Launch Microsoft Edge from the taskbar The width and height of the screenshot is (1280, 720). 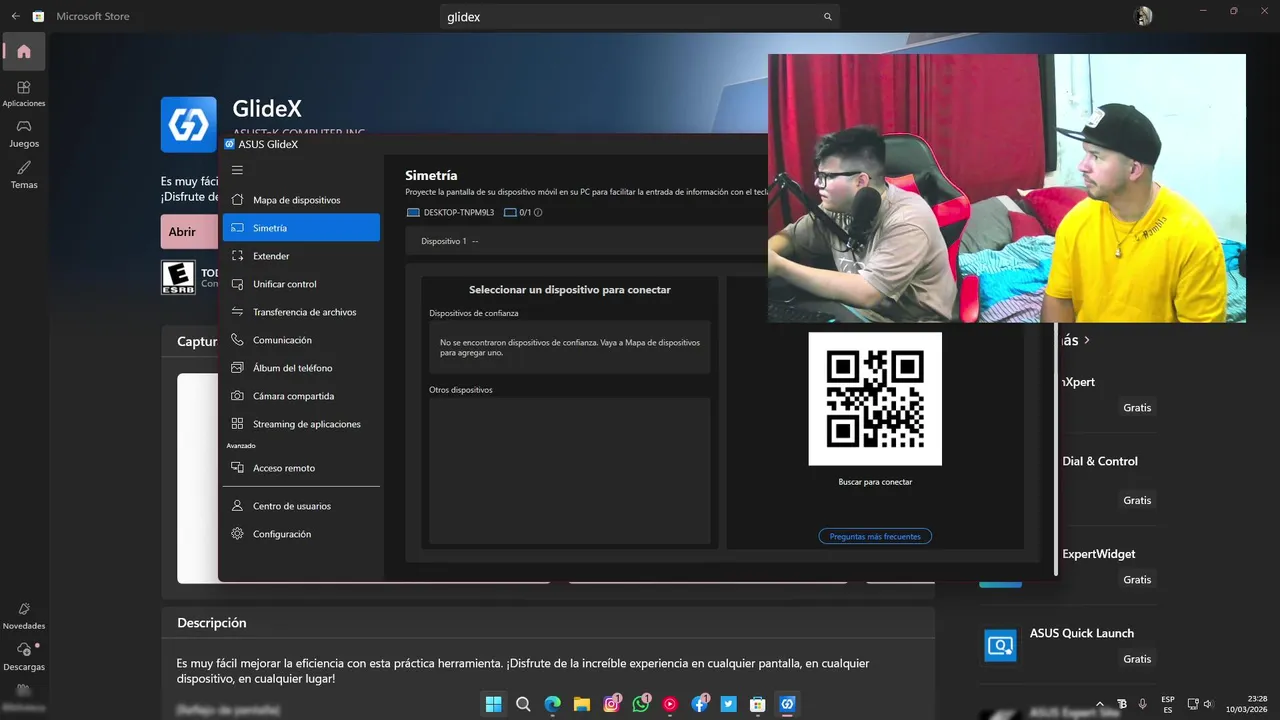point(553,704)
